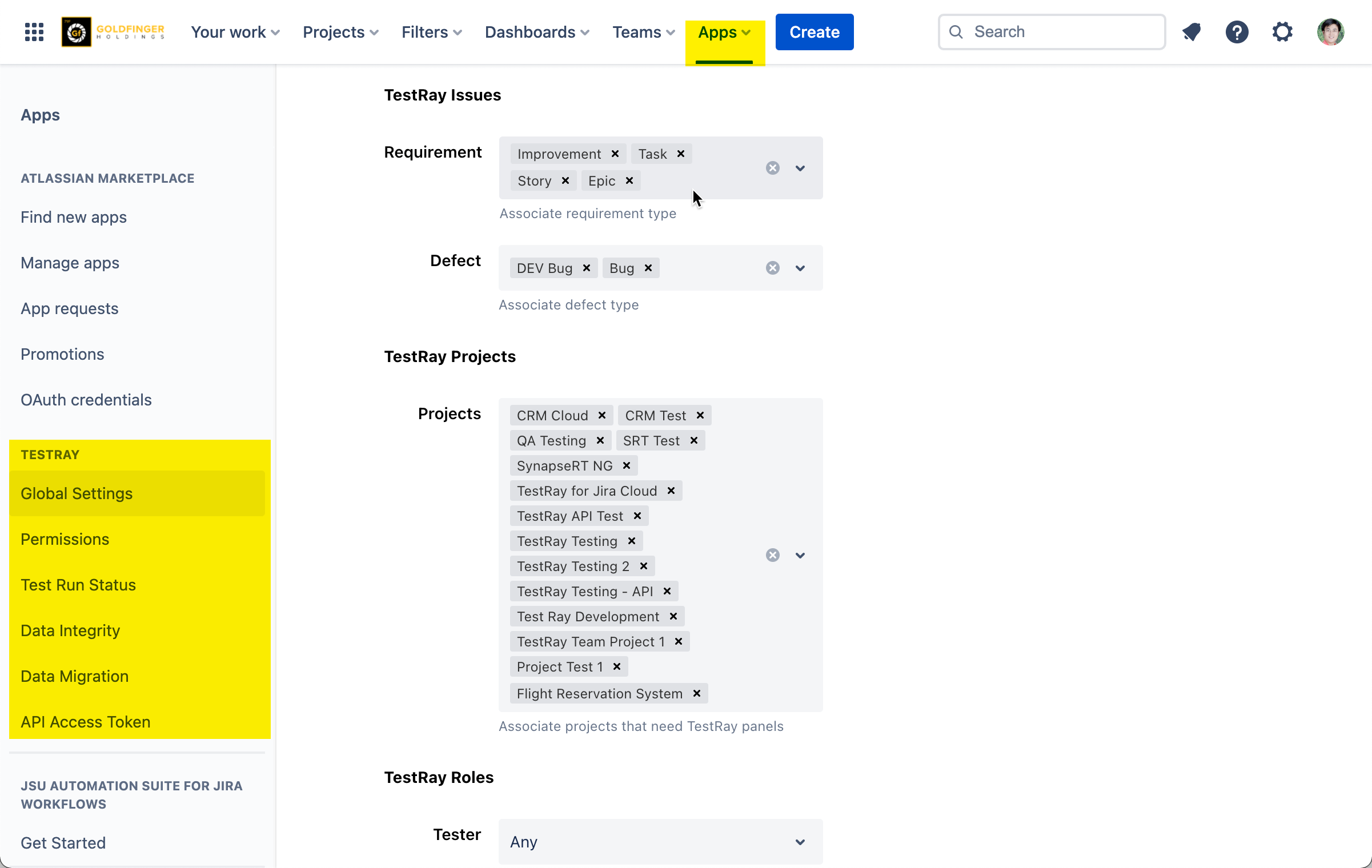
Task: Open the Tester role Any dropdown
Action: [660, 842]
